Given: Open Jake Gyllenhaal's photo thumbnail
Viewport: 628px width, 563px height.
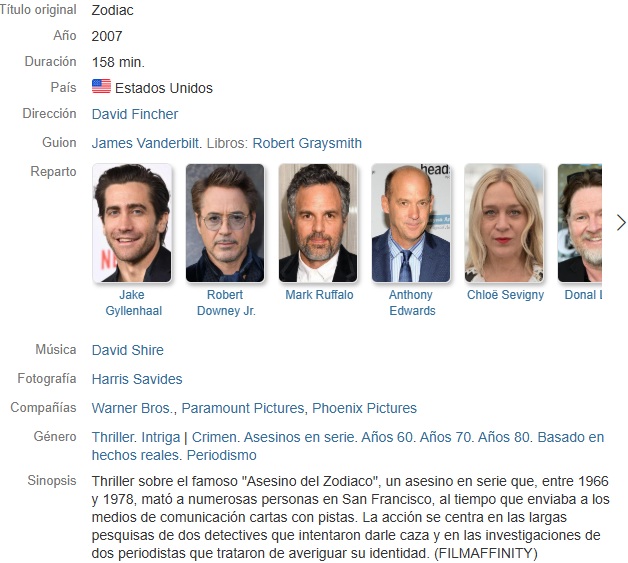Looking at the screenshot, I should (x=132, y=223).
